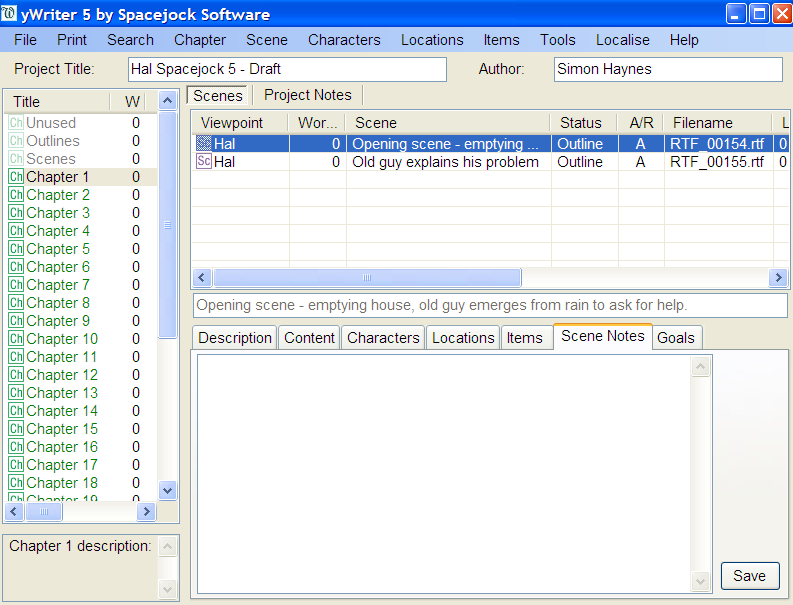Select Chapter 8 in the chapter list
This screenshot has height=605, width=793.
[58, 303]
